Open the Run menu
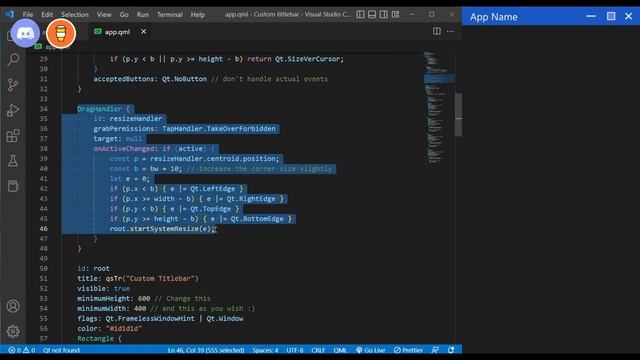 point(142,14)
